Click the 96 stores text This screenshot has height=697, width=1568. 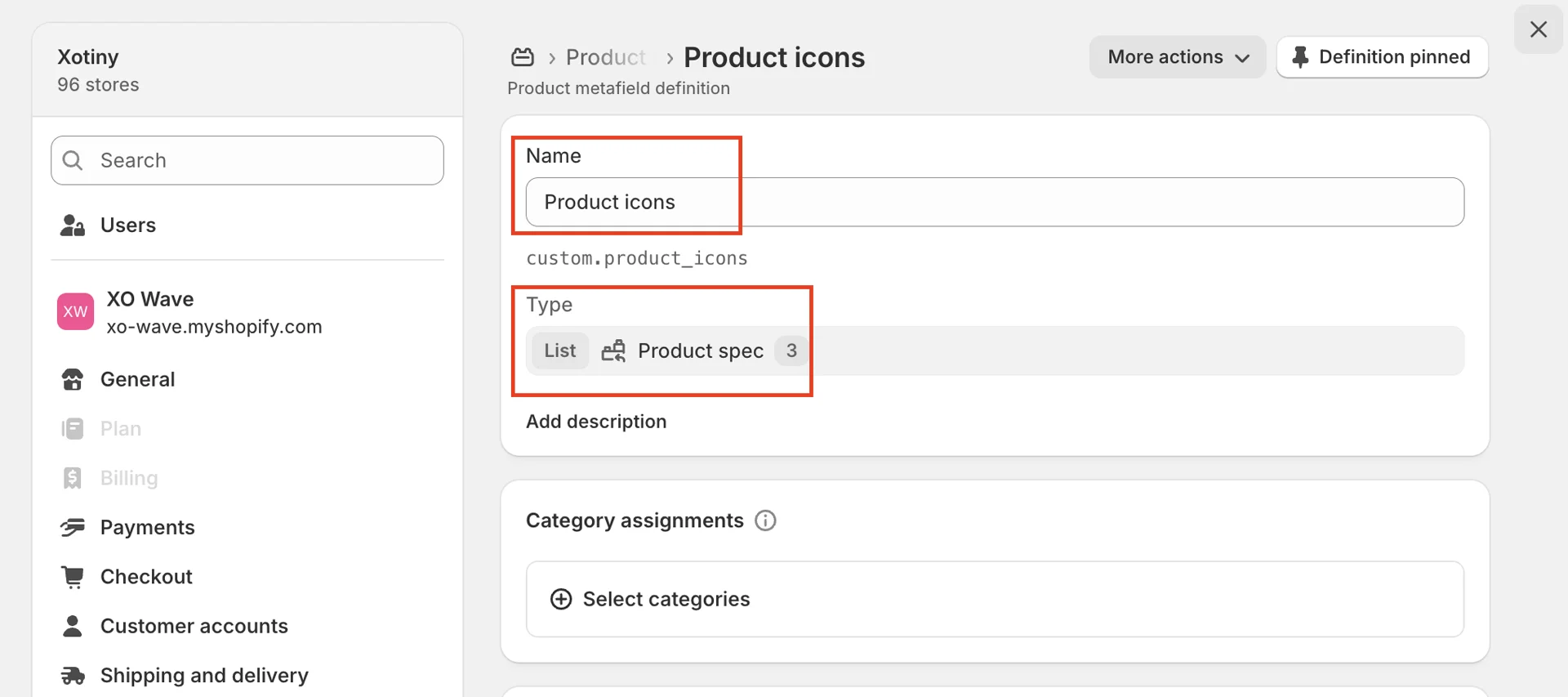pyautogui.click(x=98, y=85)
